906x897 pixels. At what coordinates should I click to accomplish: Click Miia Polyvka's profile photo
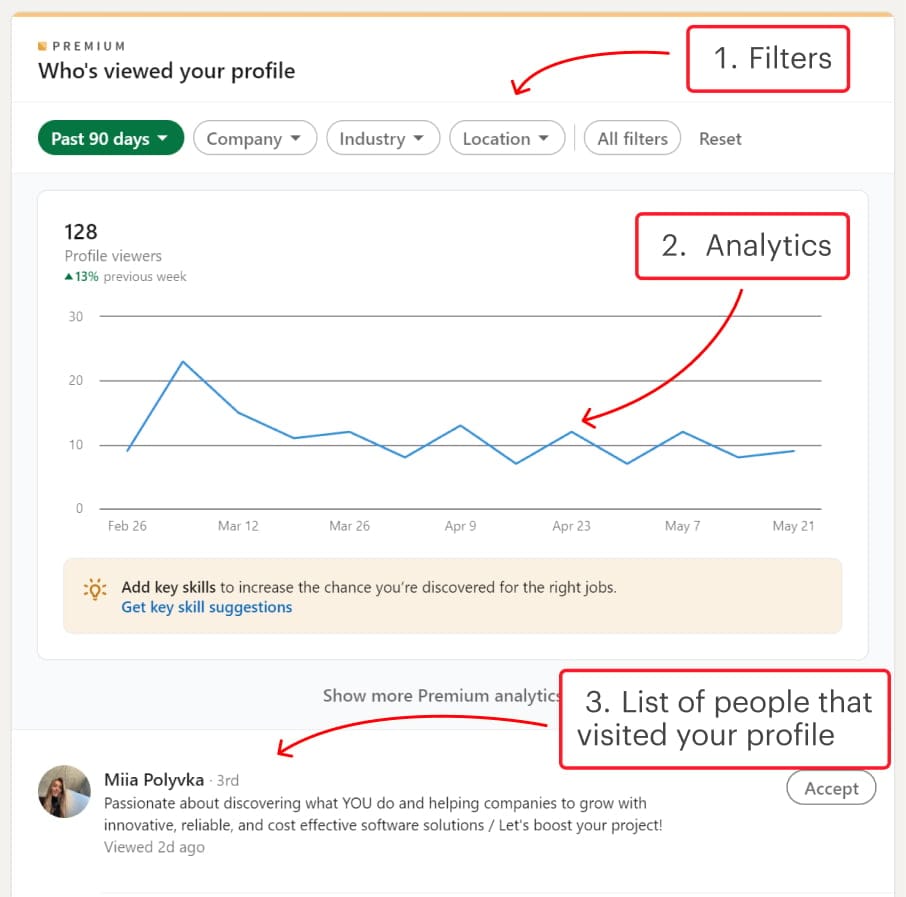(65, 792)
